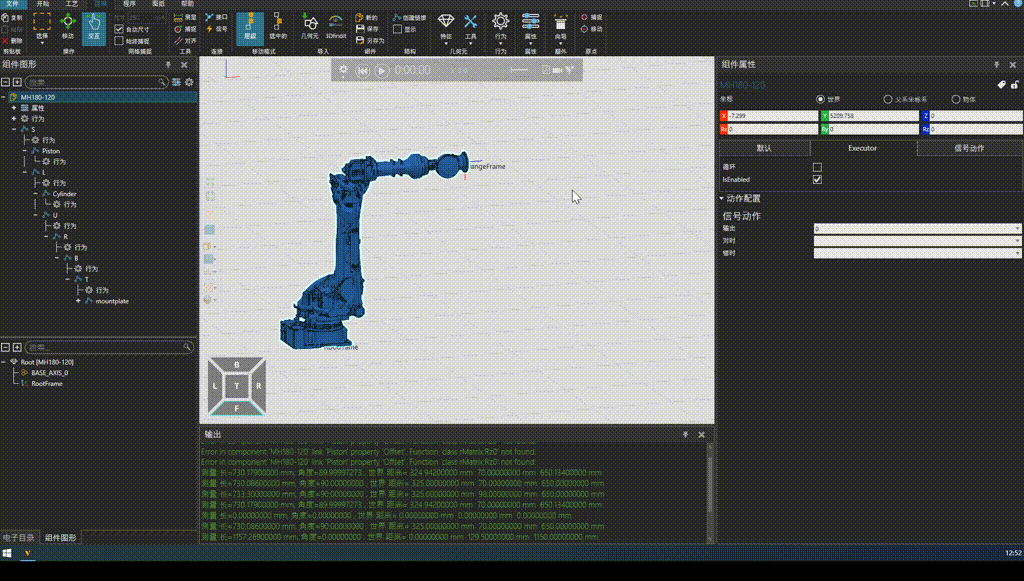This screenshot has height=581, width=1024.
Task: Open the Windows Start button
Action: coord(7,553)
